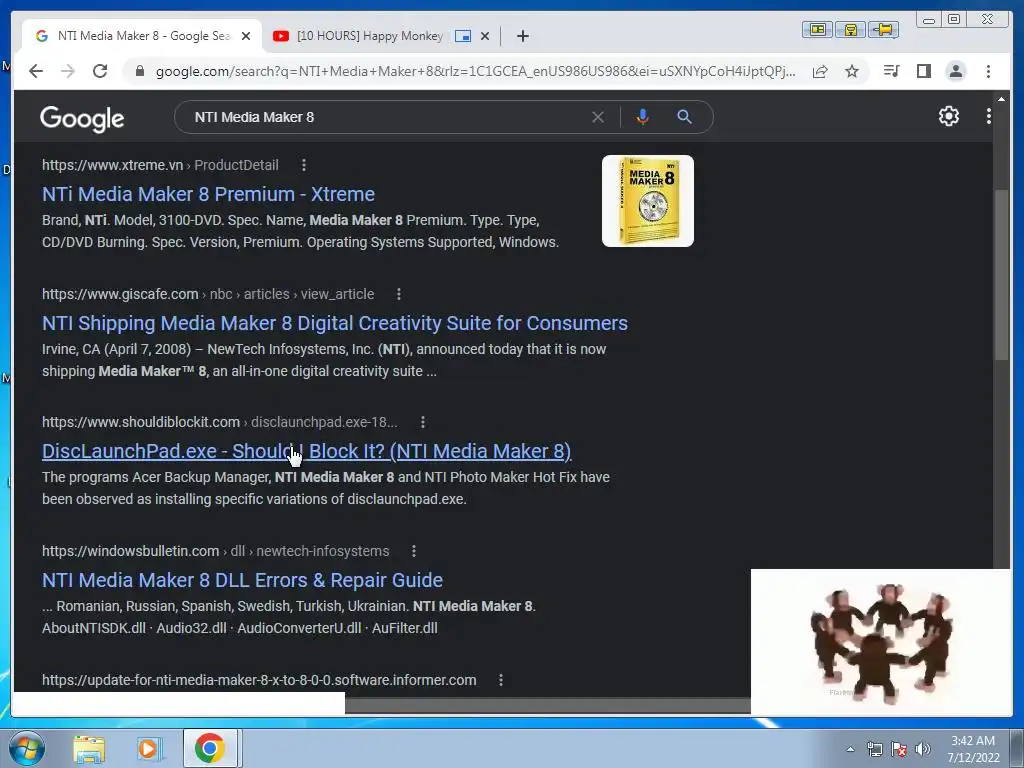
Task: Open result options for the windowsbulletin.com listing
Action: pyautogui.click(x=413, y=551)
